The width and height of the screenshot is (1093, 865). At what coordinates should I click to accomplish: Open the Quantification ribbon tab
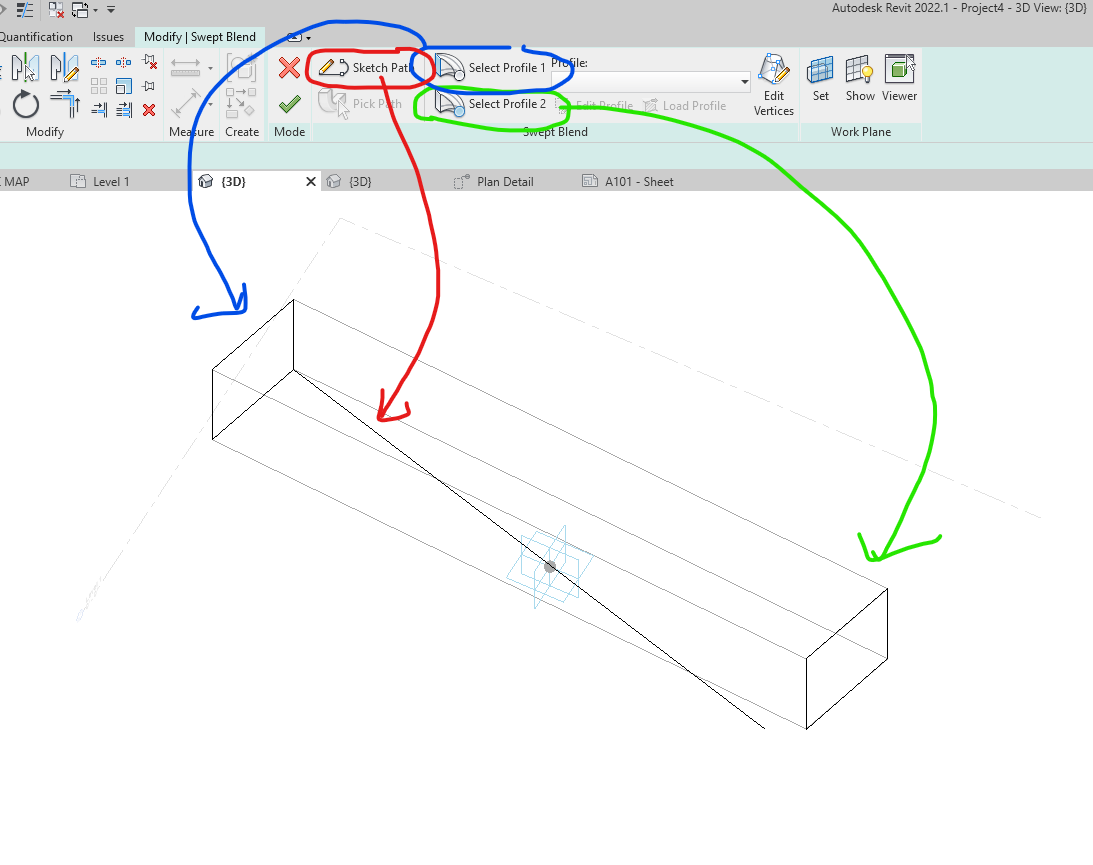(36, 36)
